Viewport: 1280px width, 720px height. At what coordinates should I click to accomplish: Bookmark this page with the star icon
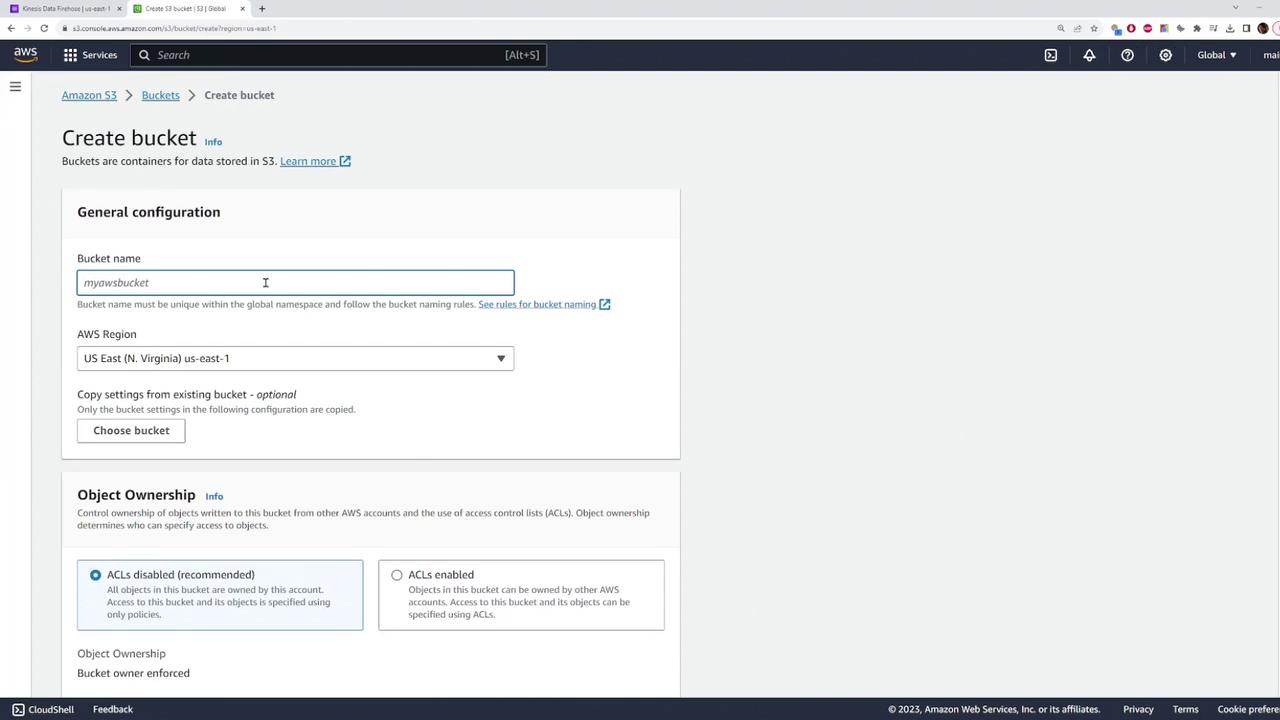[1094, 28]
